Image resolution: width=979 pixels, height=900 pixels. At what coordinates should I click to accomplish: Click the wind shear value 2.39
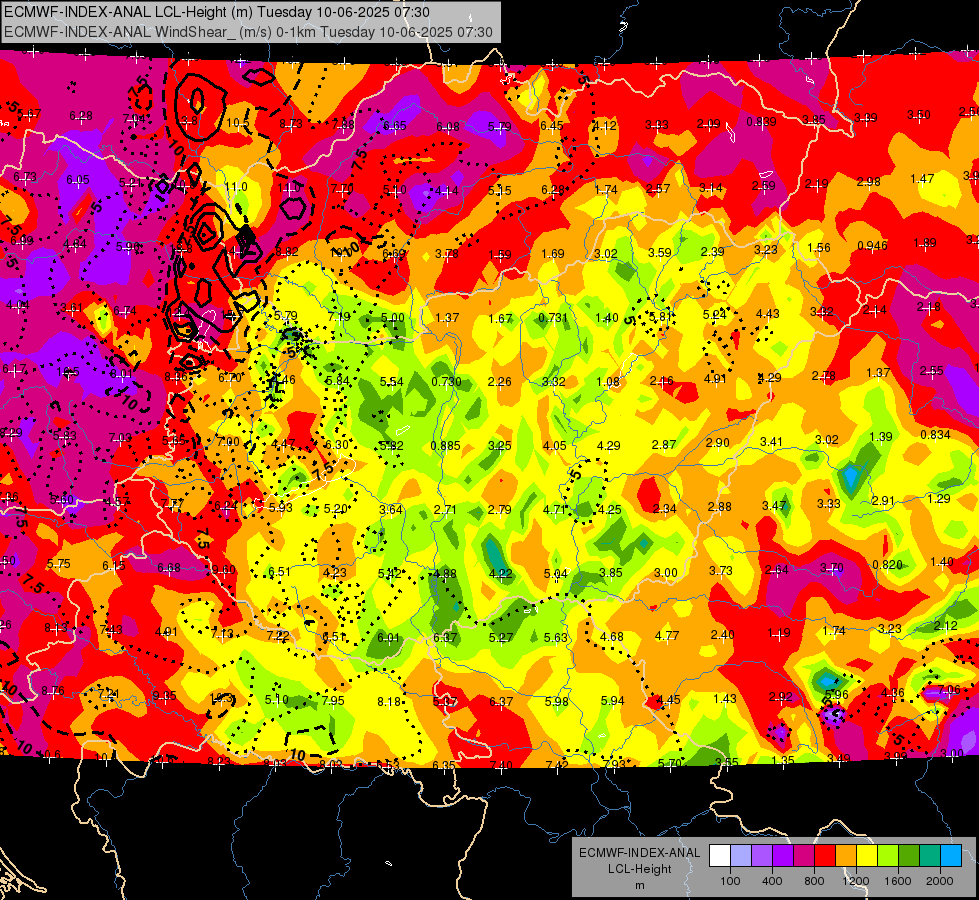pyautogui.click(x=712, y=251)
